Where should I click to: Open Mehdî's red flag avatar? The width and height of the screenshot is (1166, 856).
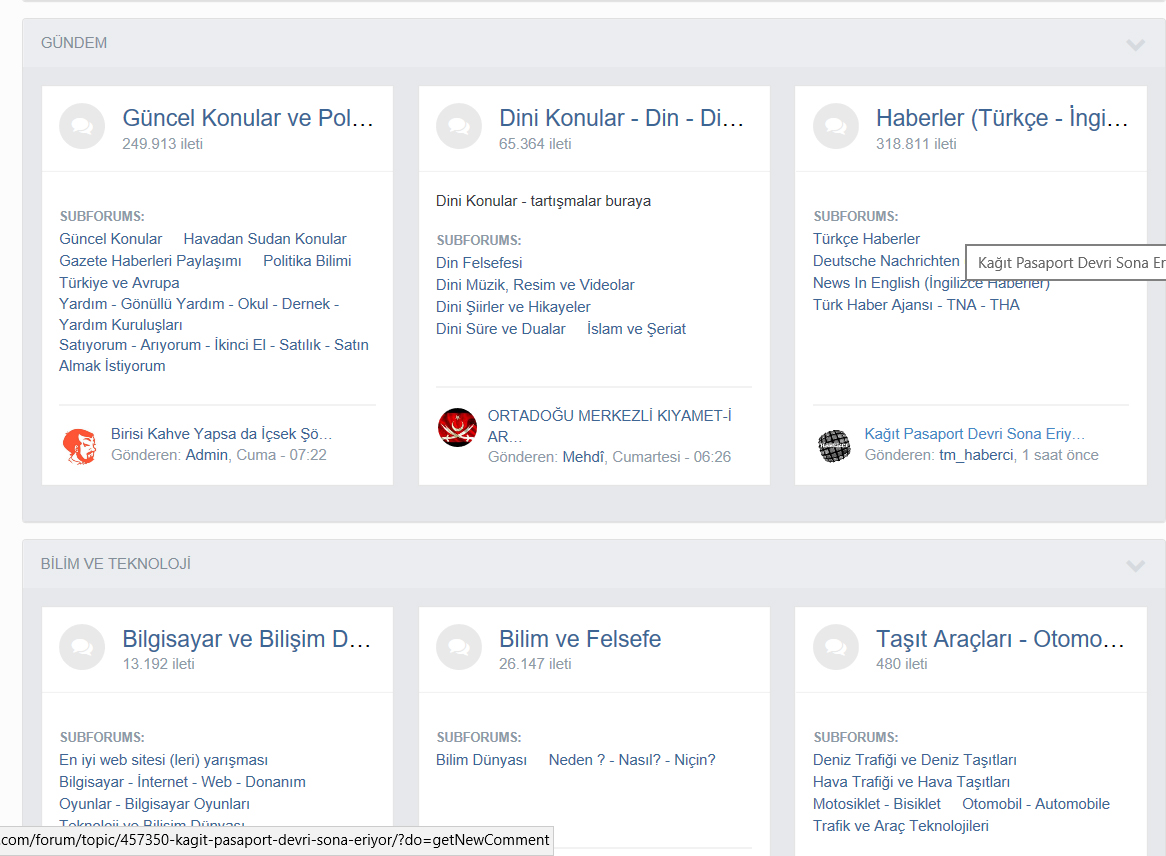click(x=457, y=427)
